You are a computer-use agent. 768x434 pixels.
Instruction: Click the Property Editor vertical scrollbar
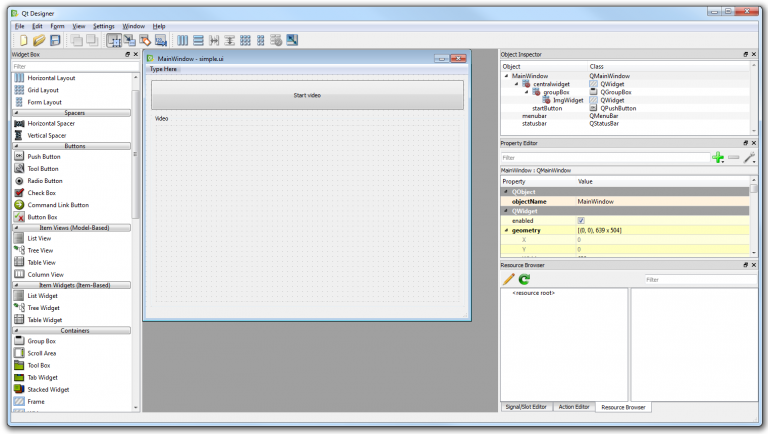click(754, 188)
